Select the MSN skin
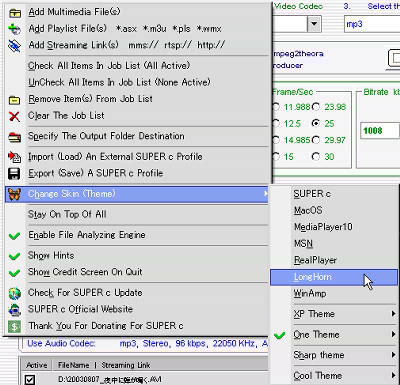400x385 pixels. (334, 244)
